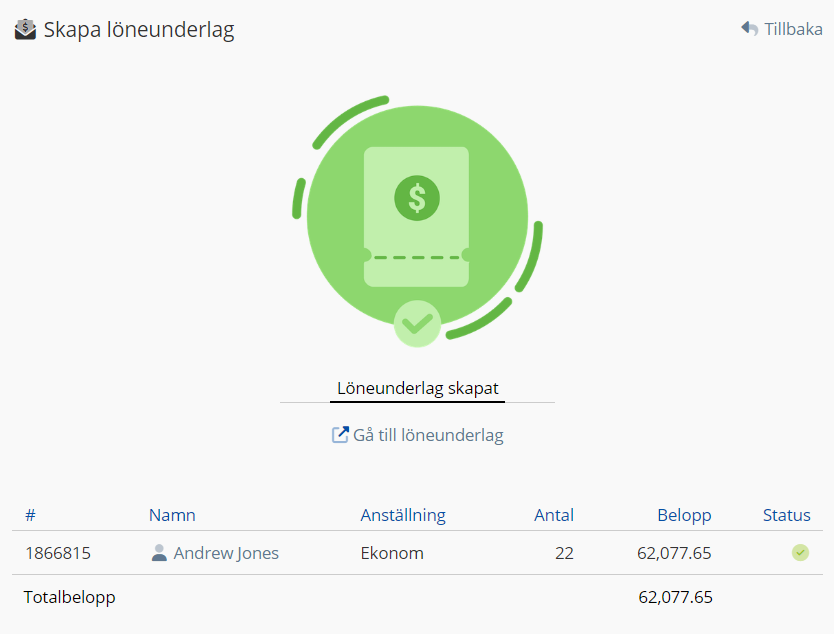Sort by the # column header

pos(30,515)
